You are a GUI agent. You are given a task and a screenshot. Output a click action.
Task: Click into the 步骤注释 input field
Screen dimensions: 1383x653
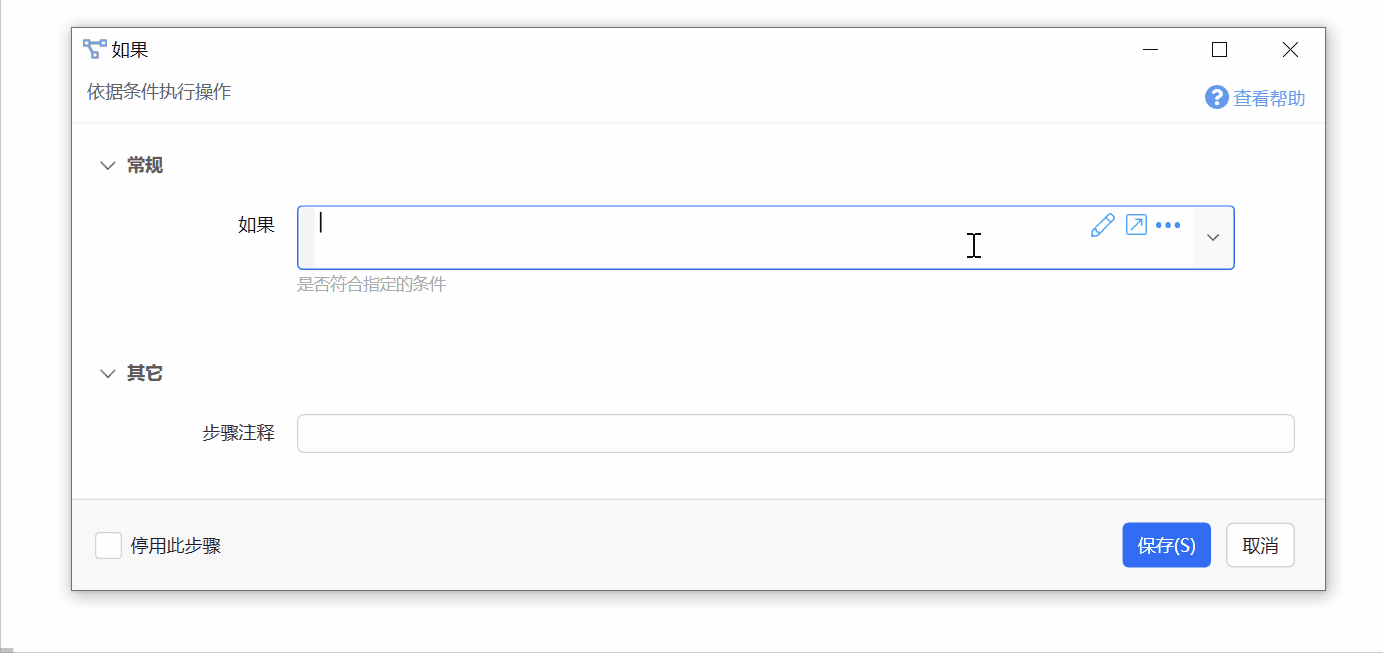pos(795,434)
